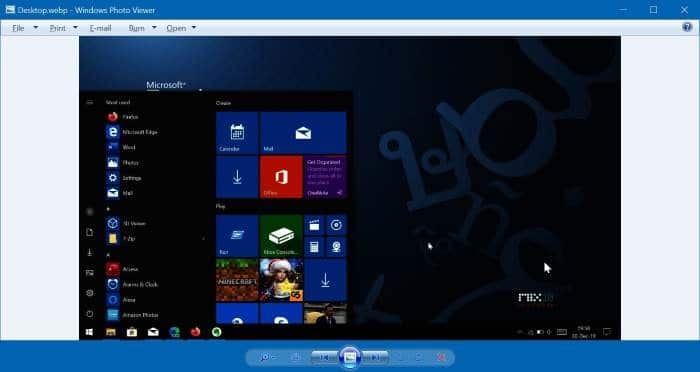Open the zoom magnifier control
Screen dimensions: 700x372
268,357
